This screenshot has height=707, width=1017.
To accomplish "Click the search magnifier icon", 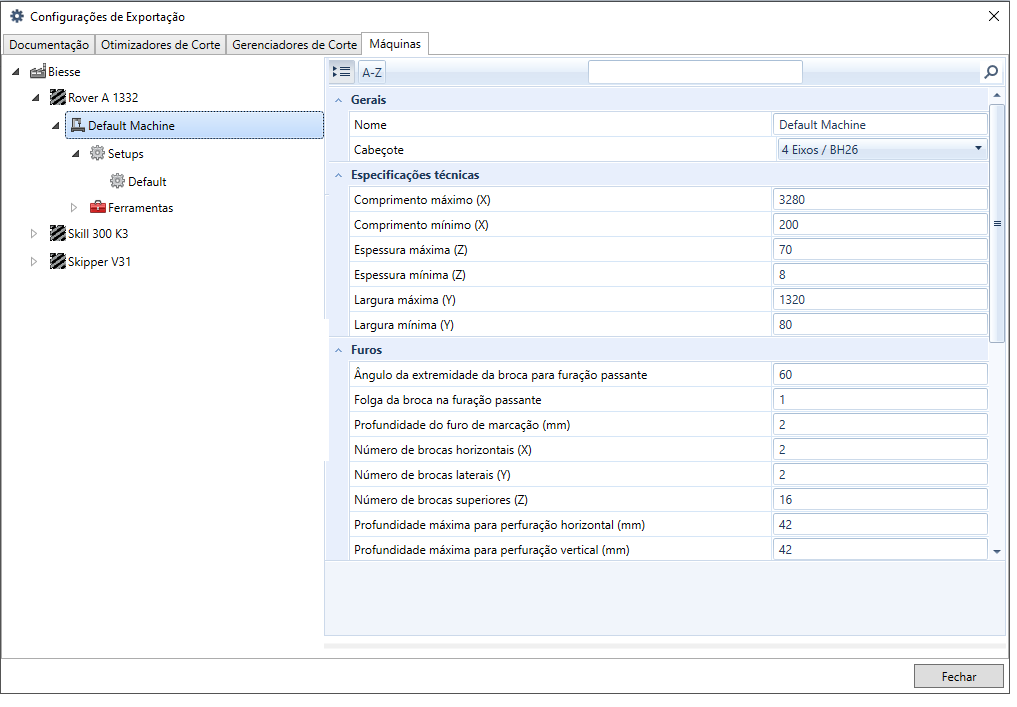I will tap(991, 72).
